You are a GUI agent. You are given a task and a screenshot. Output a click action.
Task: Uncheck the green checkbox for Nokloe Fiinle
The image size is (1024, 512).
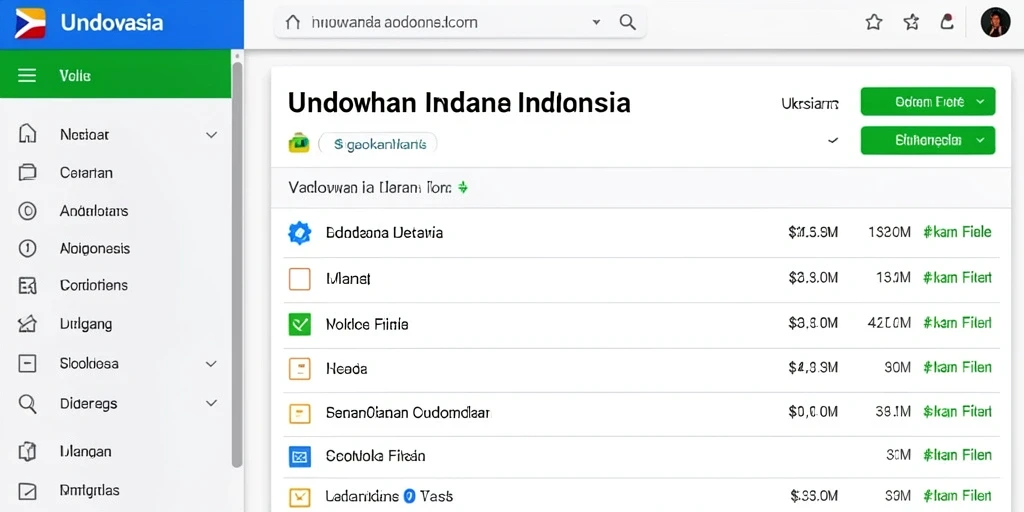pos(300,324)
